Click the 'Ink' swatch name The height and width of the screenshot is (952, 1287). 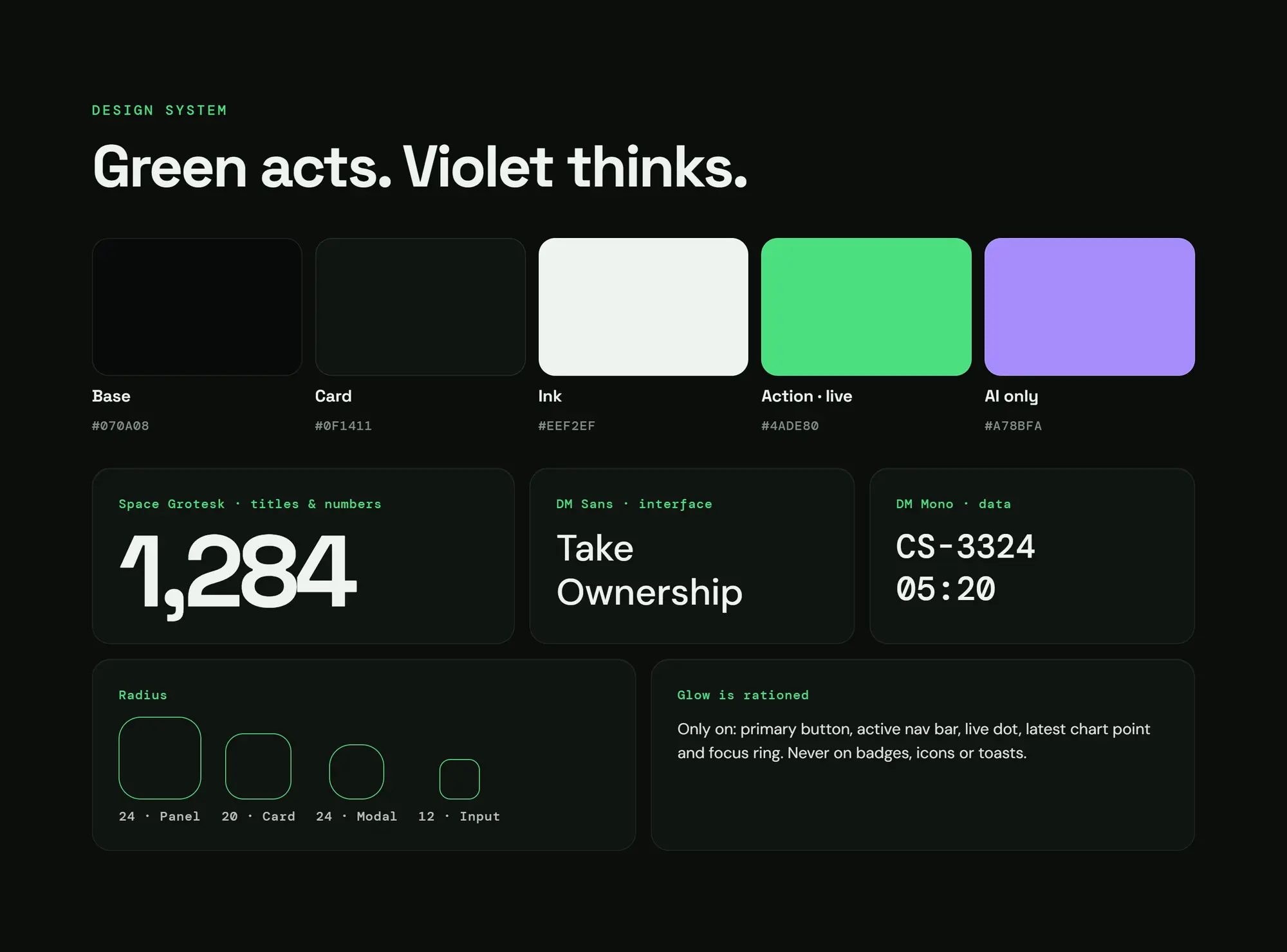550,396
